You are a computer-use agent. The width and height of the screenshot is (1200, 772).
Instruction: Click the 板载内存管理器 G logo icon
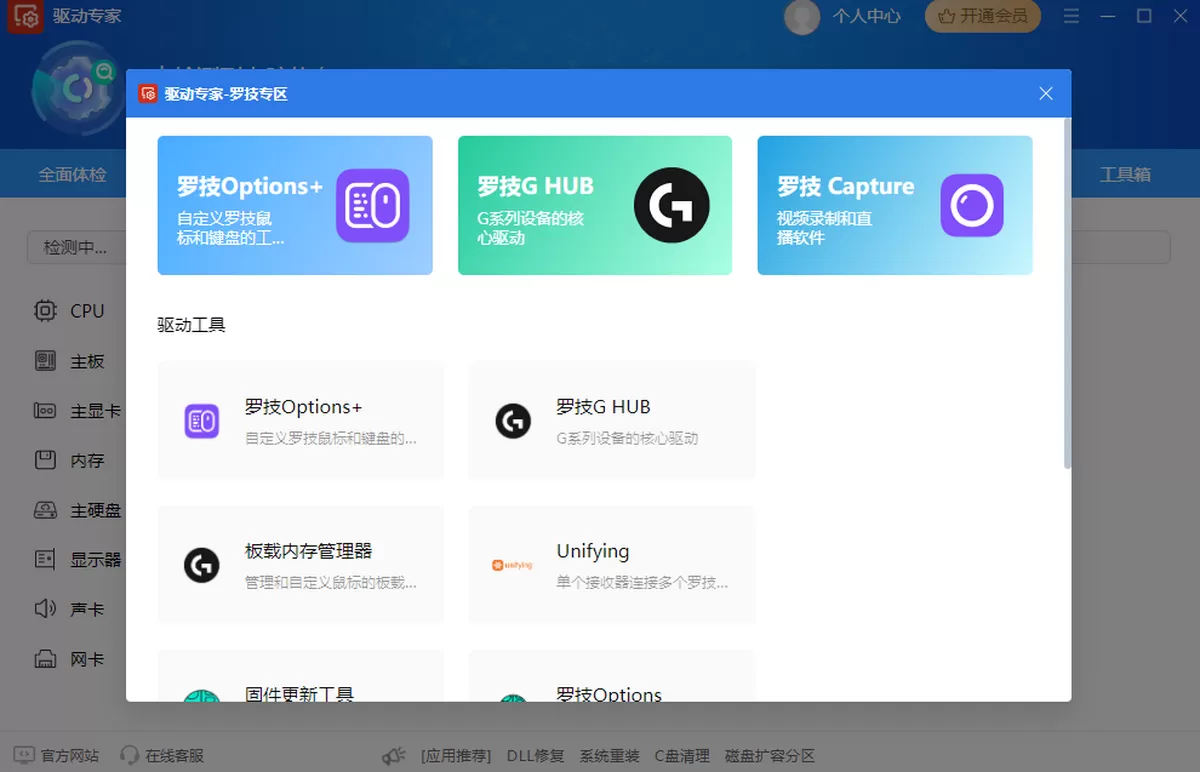tap(202, 565)
